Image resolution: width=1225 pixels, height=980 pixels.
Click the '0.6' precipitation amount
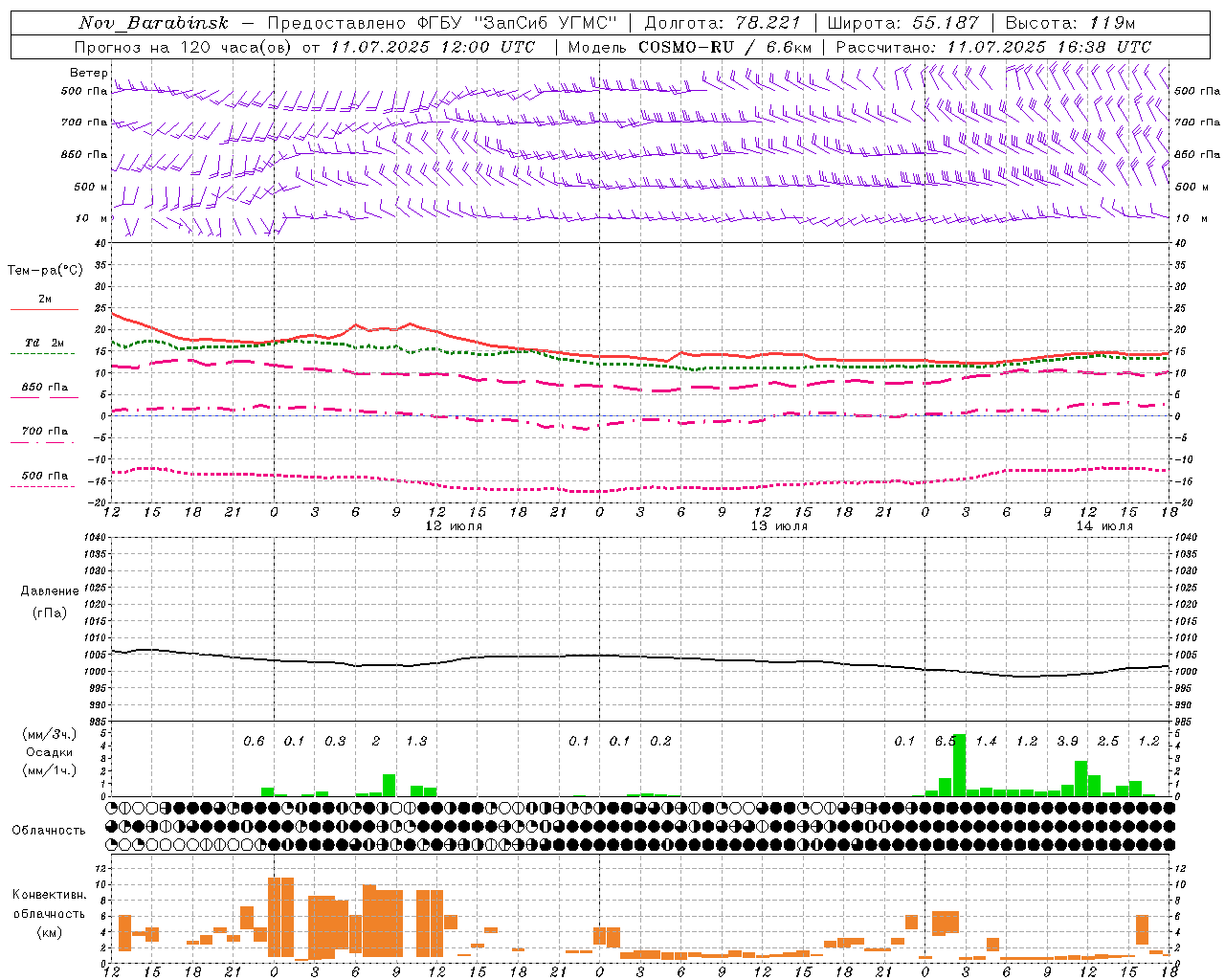tap(254, 741)
